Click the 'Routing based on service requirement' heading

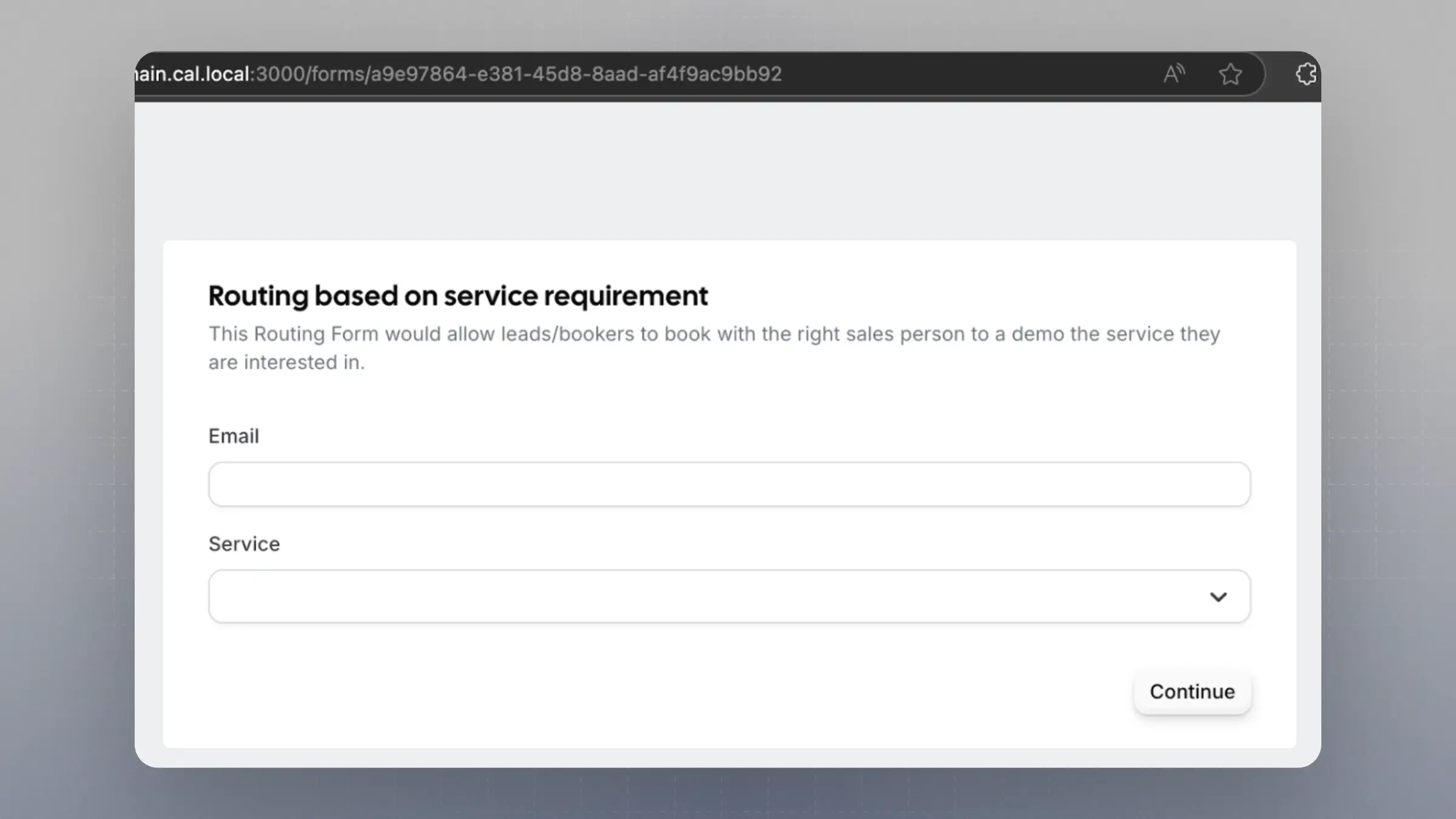[x=458, y=296]
